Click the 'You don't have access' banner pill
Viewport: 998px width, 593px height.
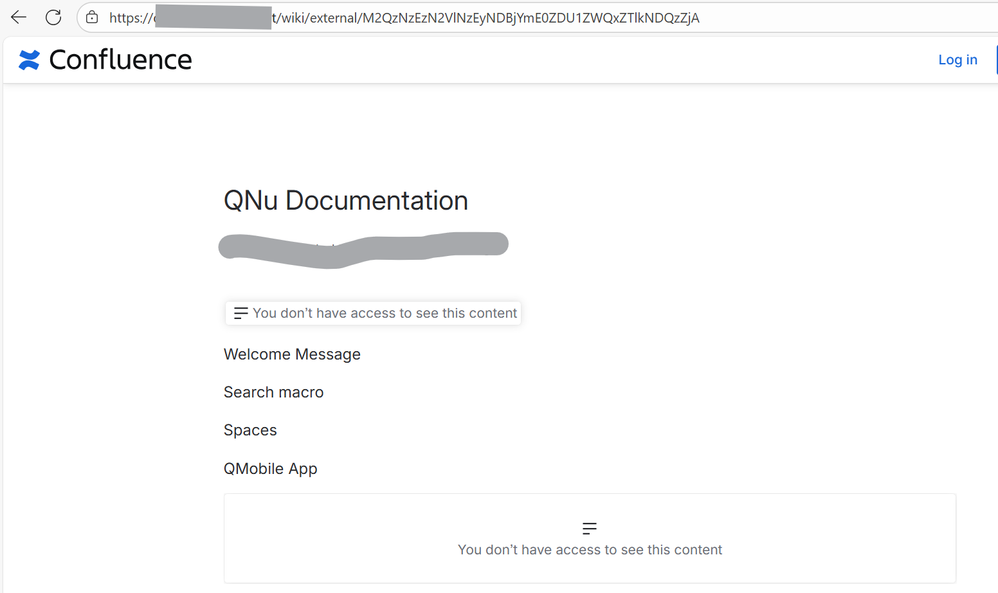372,312
